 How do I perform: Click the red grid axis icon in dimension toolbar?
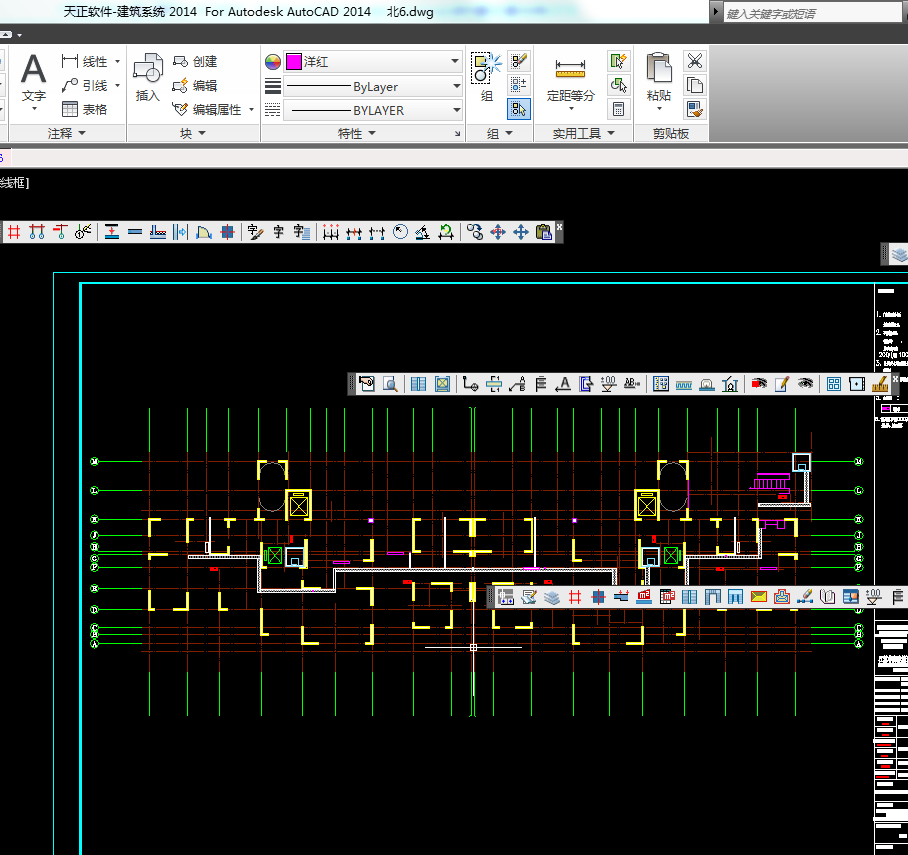pos(14,232)
